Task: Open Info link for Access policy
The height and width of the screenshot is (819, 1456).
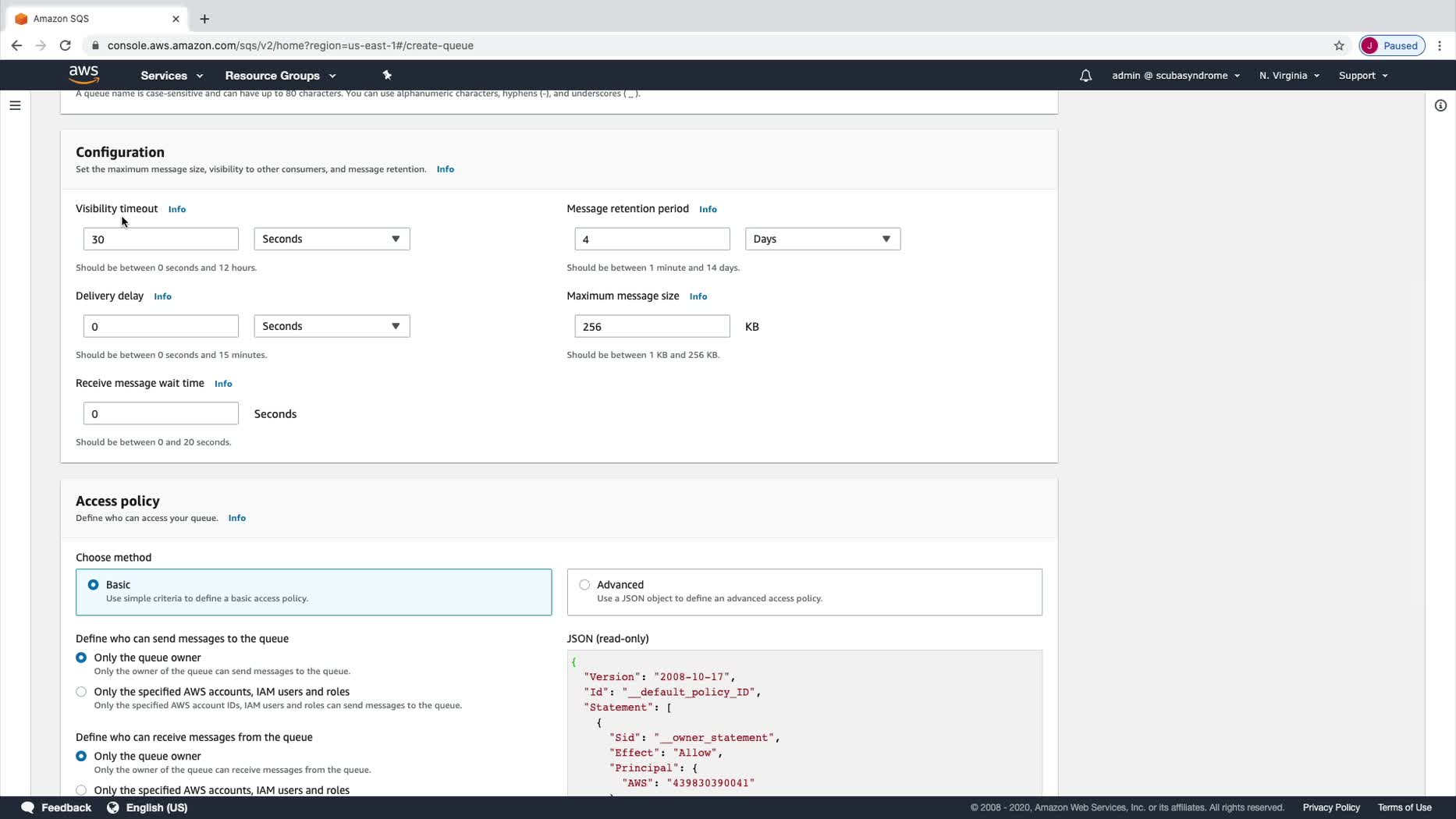Action: pos(237,518)
